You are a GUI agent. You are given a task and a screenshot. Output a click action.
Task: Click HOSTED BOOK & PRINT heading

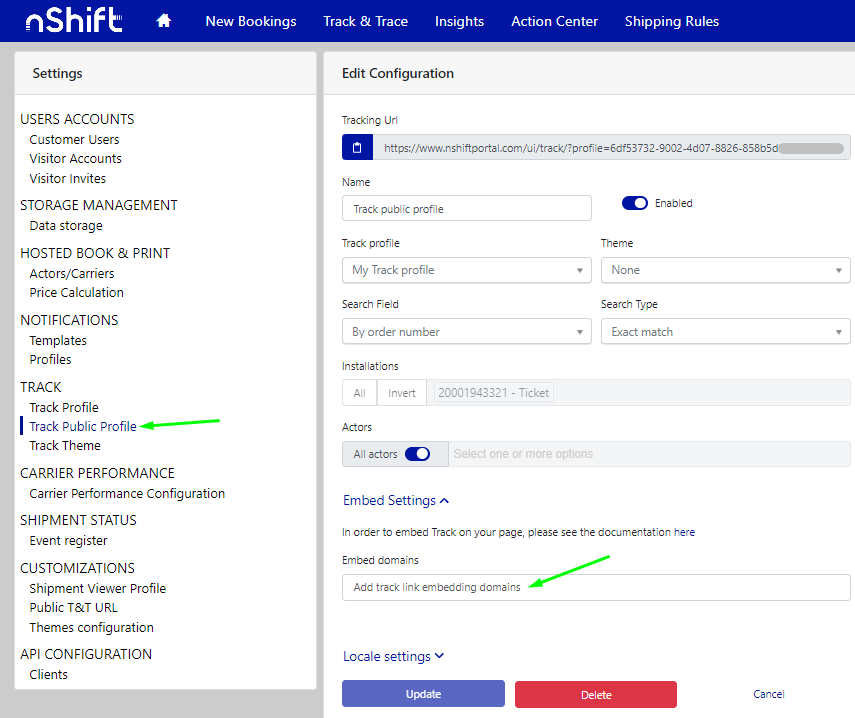[95, 253]
